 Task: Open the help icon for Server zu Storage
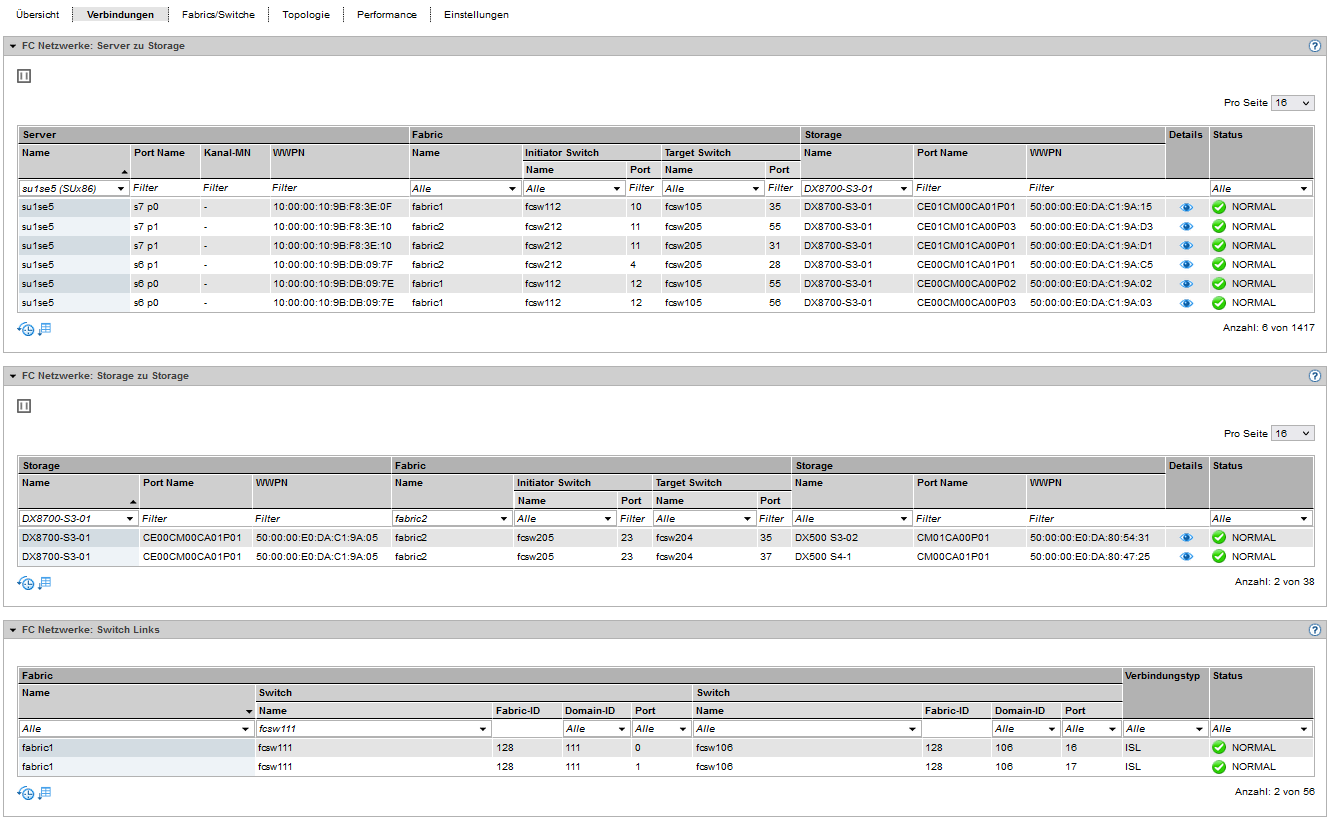click(1315, 46)
